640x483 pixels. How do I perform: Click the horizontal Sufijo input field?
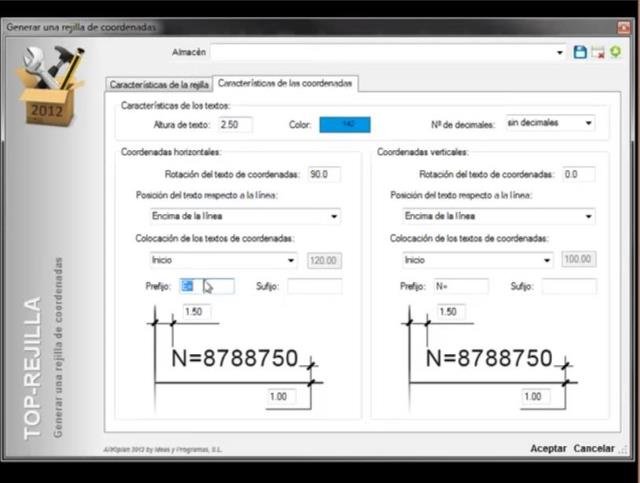tap(314, 286)
